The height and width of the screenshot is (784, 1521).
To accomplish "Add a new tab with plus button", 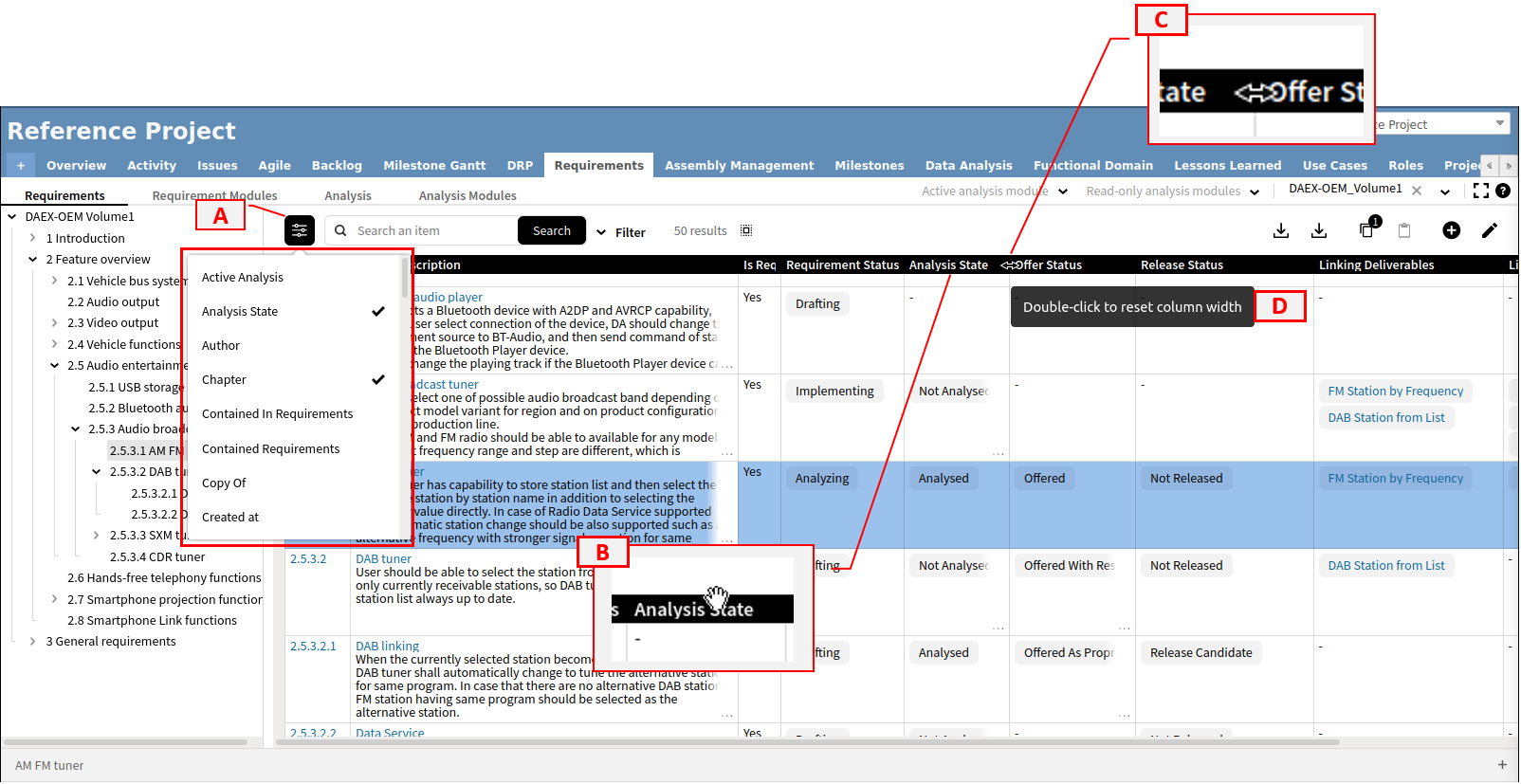I will [21, 165].
